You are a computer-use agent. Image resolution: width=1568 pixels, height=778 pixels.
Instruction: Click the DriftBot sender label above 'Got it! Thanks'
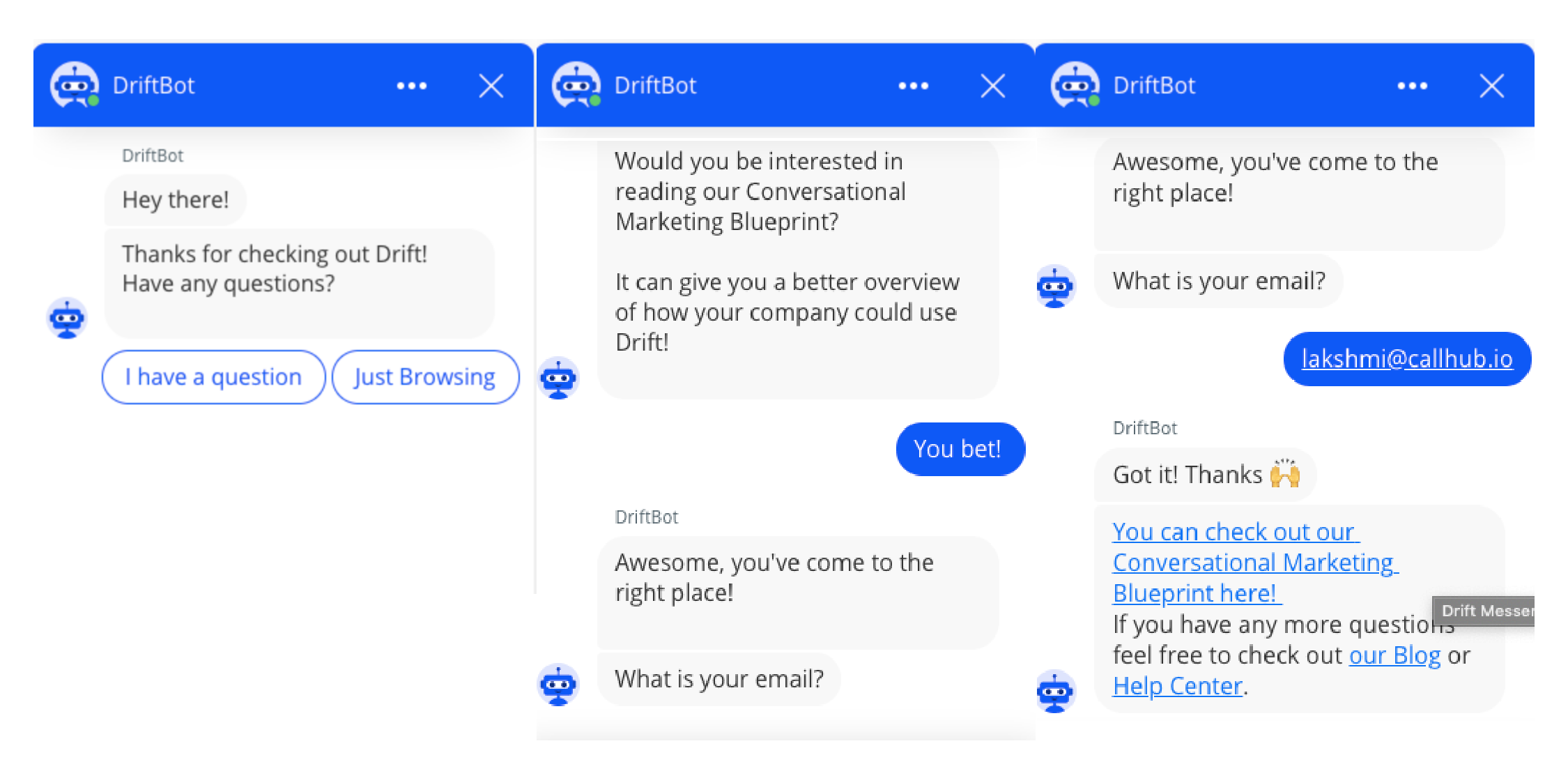[1145, 428]
